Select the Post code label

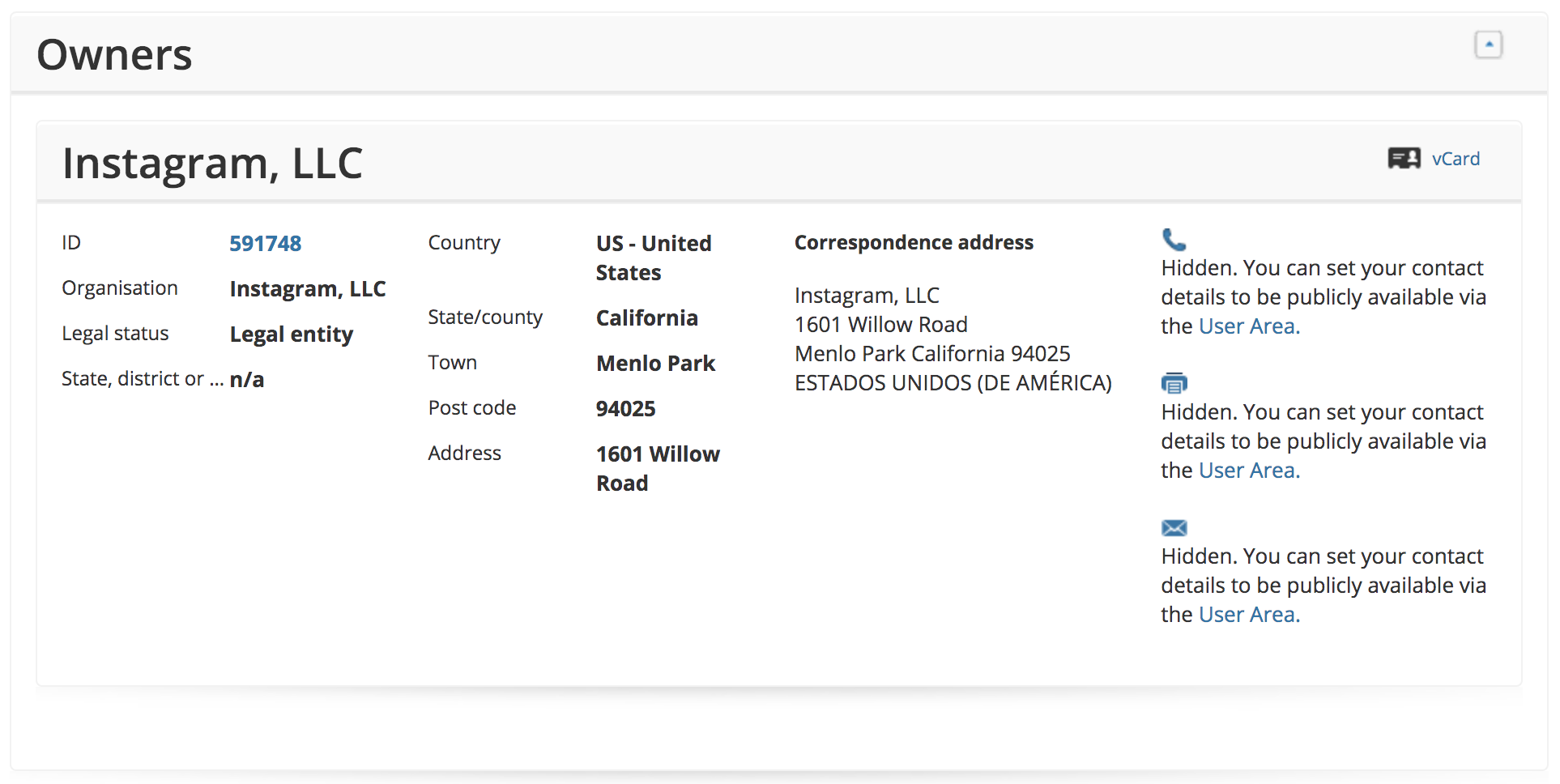(x=472, y=408)
